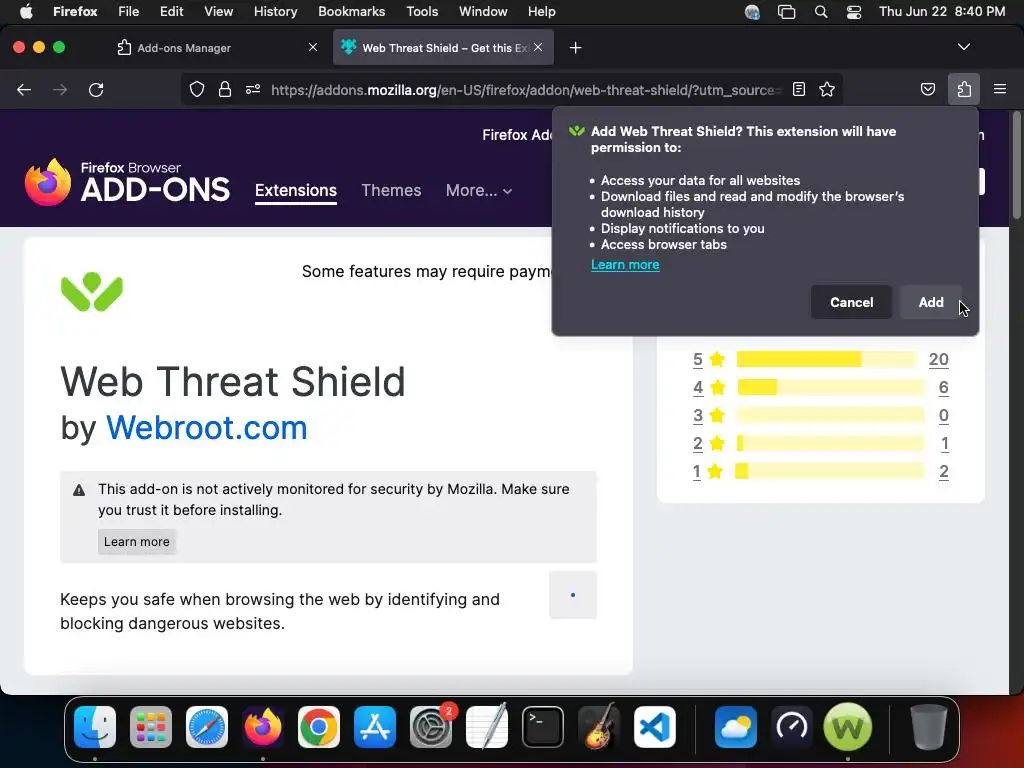Open the 20 five-star reviews count
The image size is (1024, 768).
click(x=938, y=359)
